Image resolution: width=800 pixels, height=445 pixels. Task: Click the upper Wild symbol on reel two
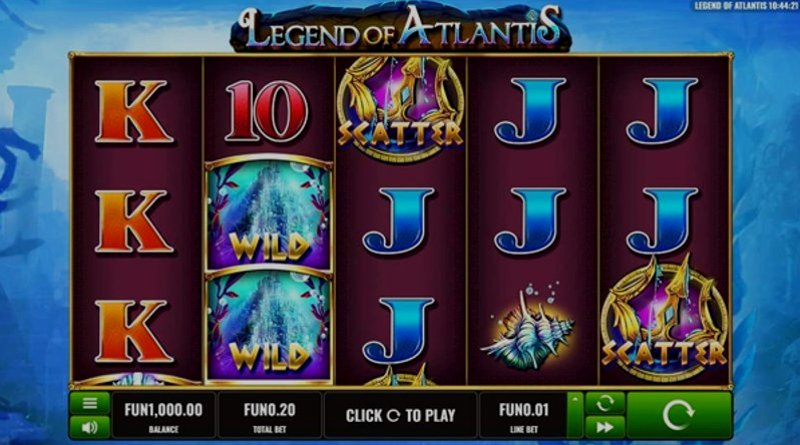click(x=269, y=213)
